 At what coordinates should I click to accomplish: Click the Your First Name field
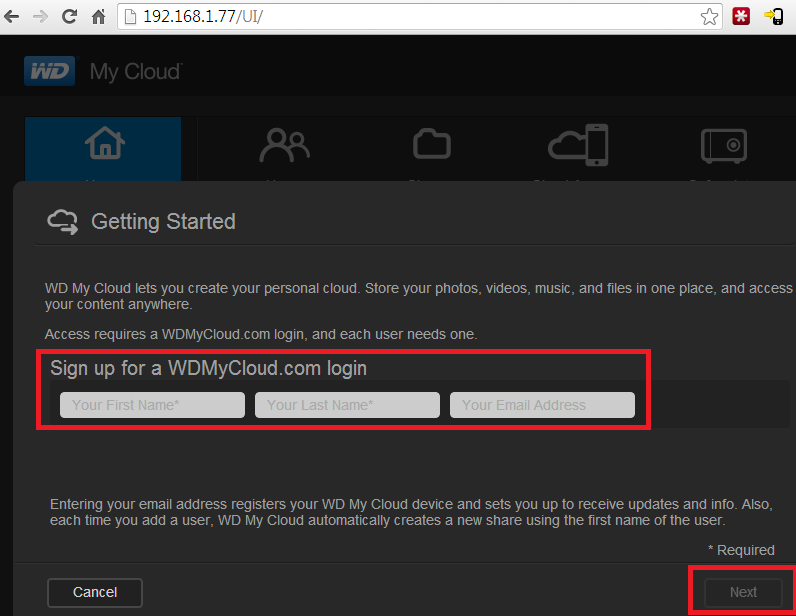pos(152,405)
